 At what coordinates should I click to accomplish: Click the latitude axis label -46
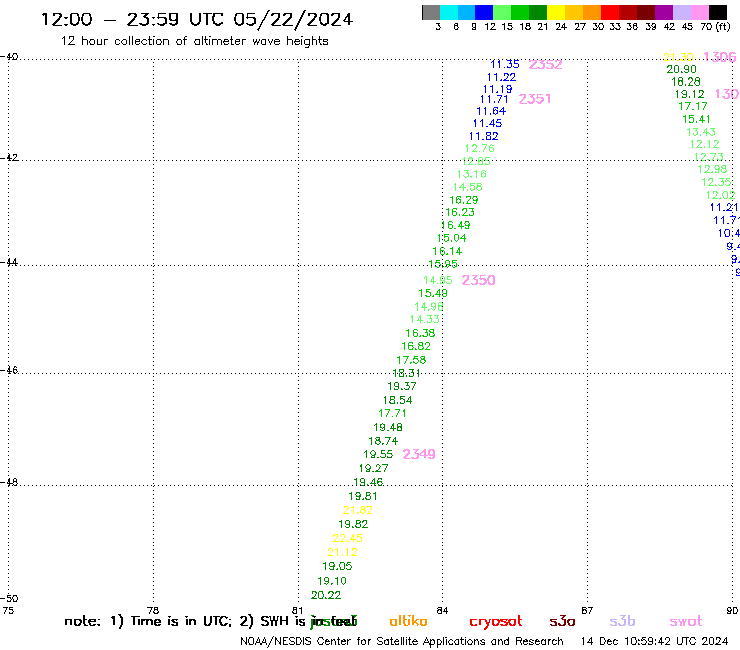coord(9,370)
